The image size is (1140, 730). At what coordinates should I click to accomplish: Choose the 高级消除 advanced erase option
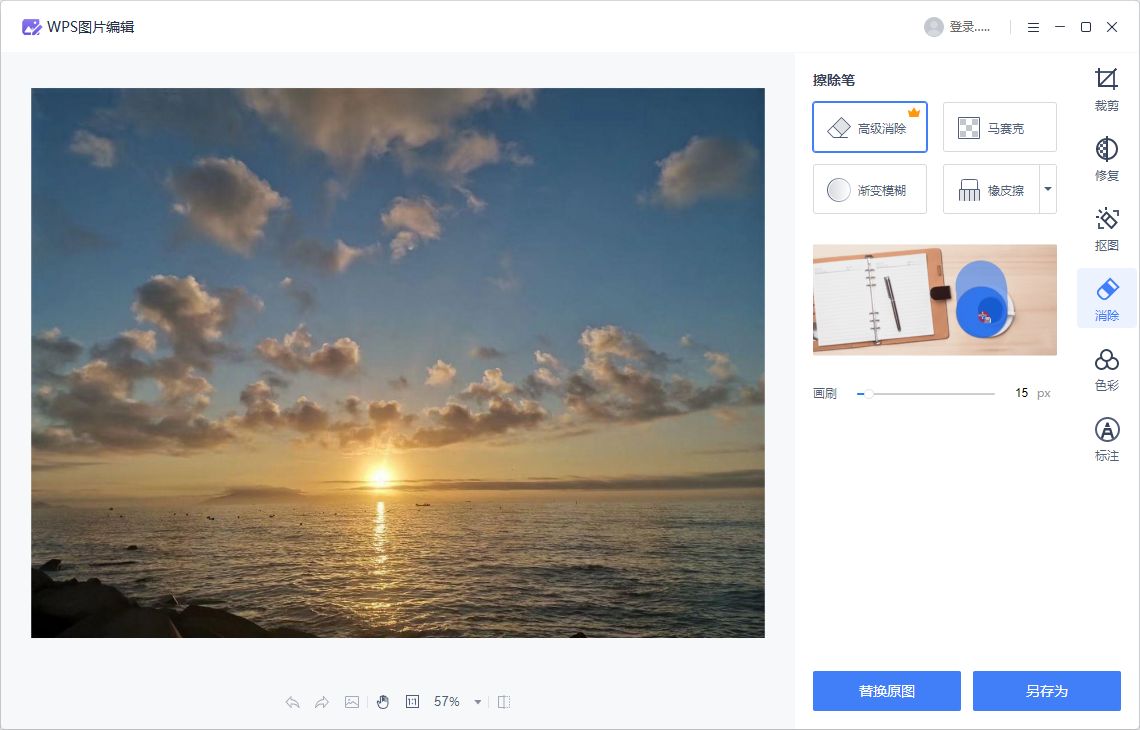[869, 127]
